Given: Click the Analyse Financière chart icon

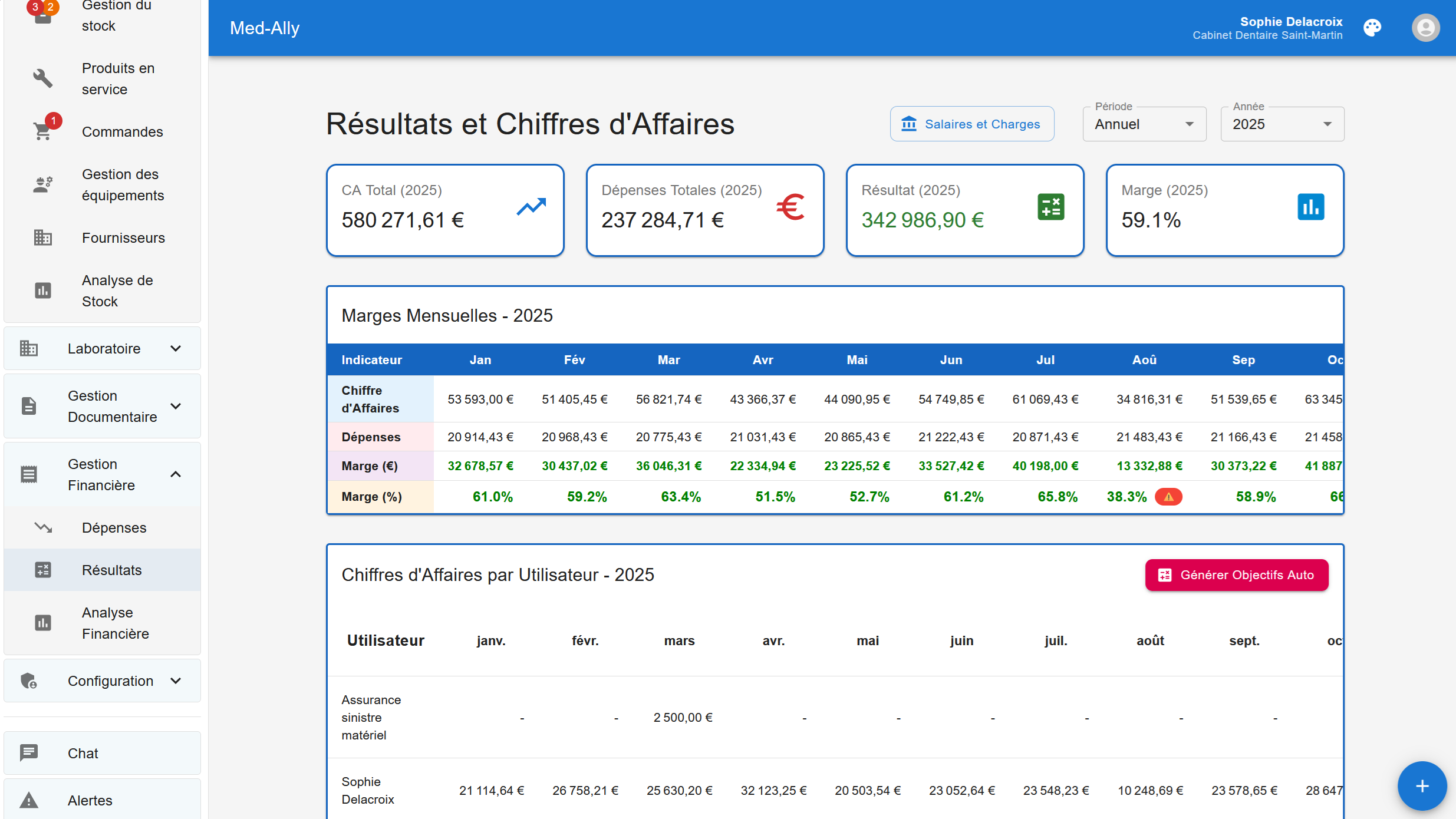Looking at the screenshot, I should [42, 623].
